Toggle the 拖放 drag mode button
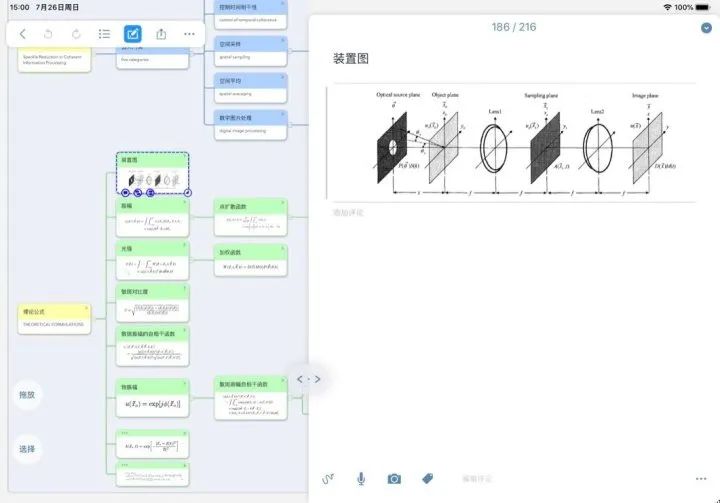 (27, 395)
